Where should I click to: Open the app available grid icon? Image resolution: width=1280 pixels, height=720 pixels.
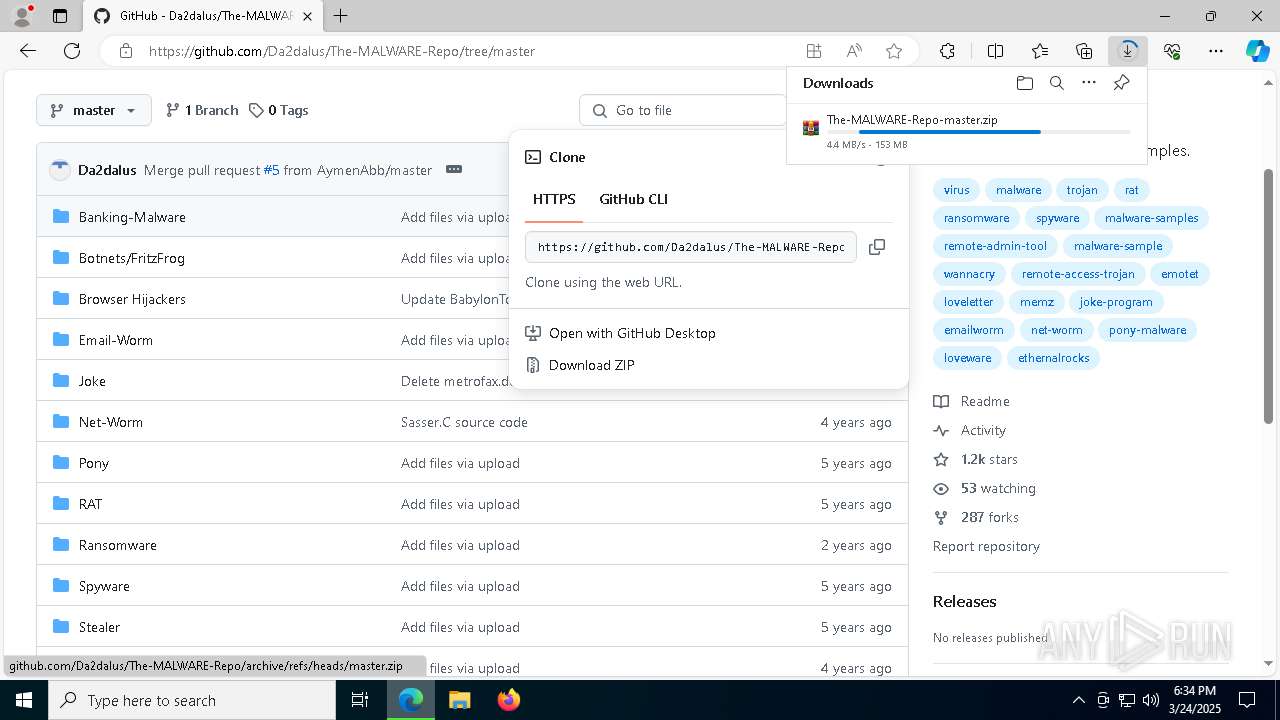[x=814, y=51]
